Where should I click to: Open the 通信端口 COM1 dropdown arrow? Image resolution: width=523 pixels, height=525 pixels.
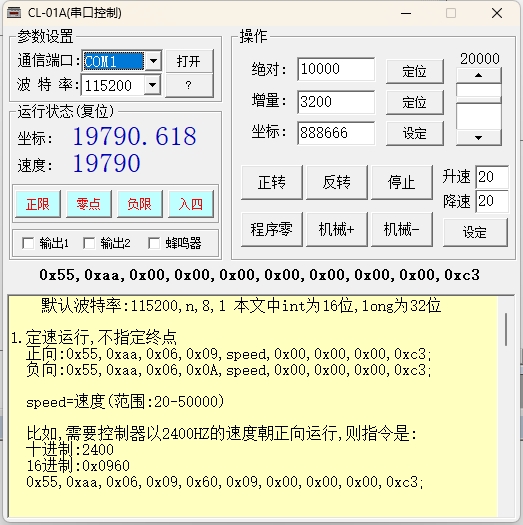(x=153, y=61)
